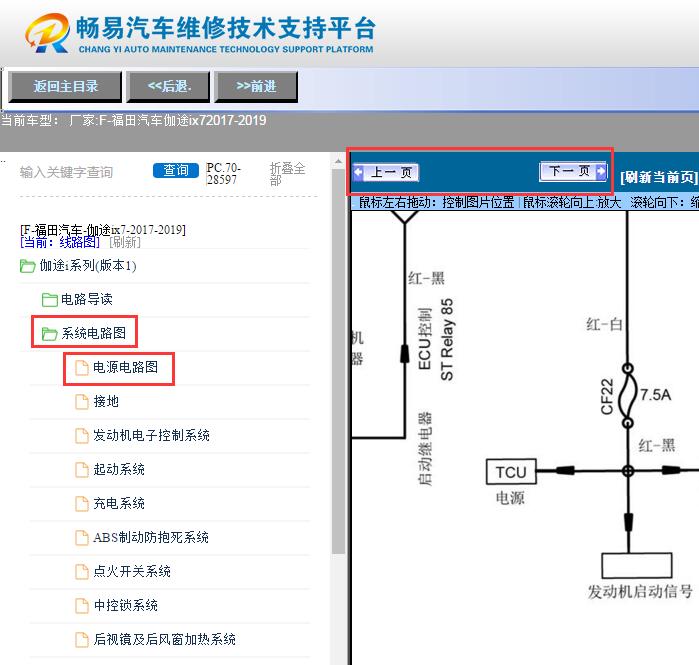The image size is (699, 665).
Task: Click the sidebar scrollbar up arrow
Action: click(x=338, y=161)
